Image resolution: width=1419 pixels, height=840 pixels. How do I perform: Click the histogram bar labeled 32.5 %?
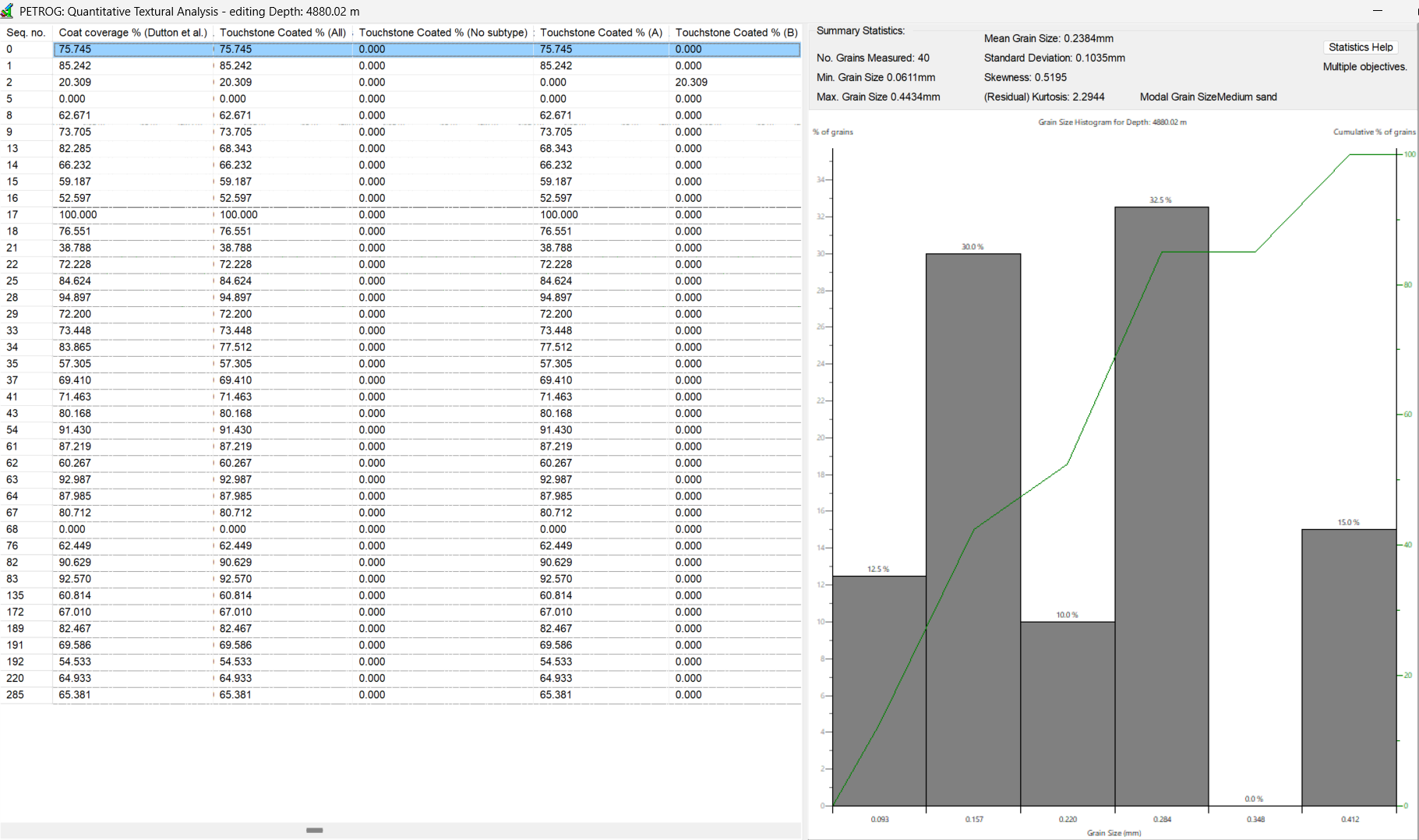pos(1161,506)
